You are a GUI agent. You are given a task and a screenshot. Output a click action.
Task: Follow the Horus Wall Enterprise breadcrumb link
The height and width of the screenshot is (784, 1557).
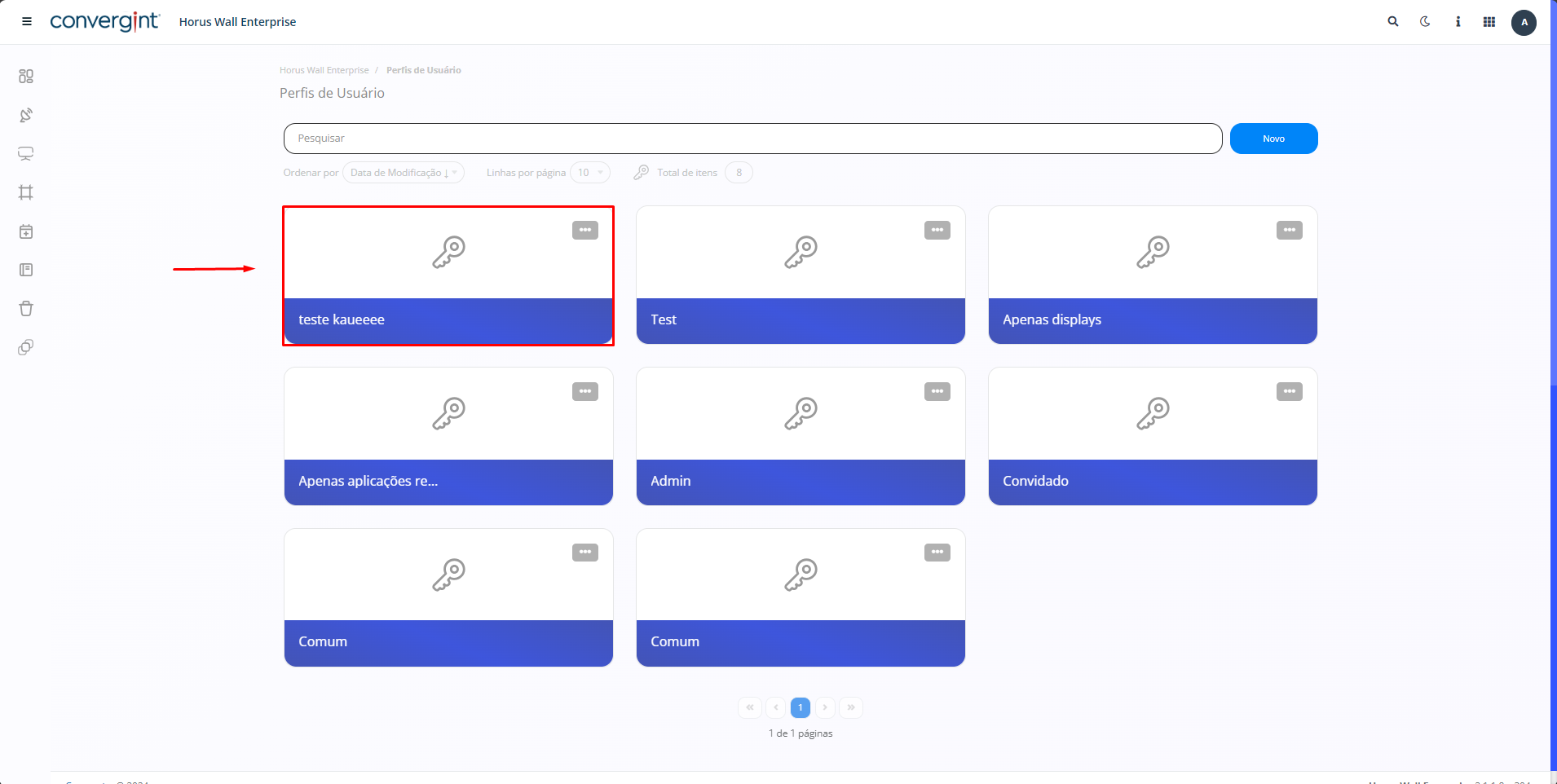[324, 70]
